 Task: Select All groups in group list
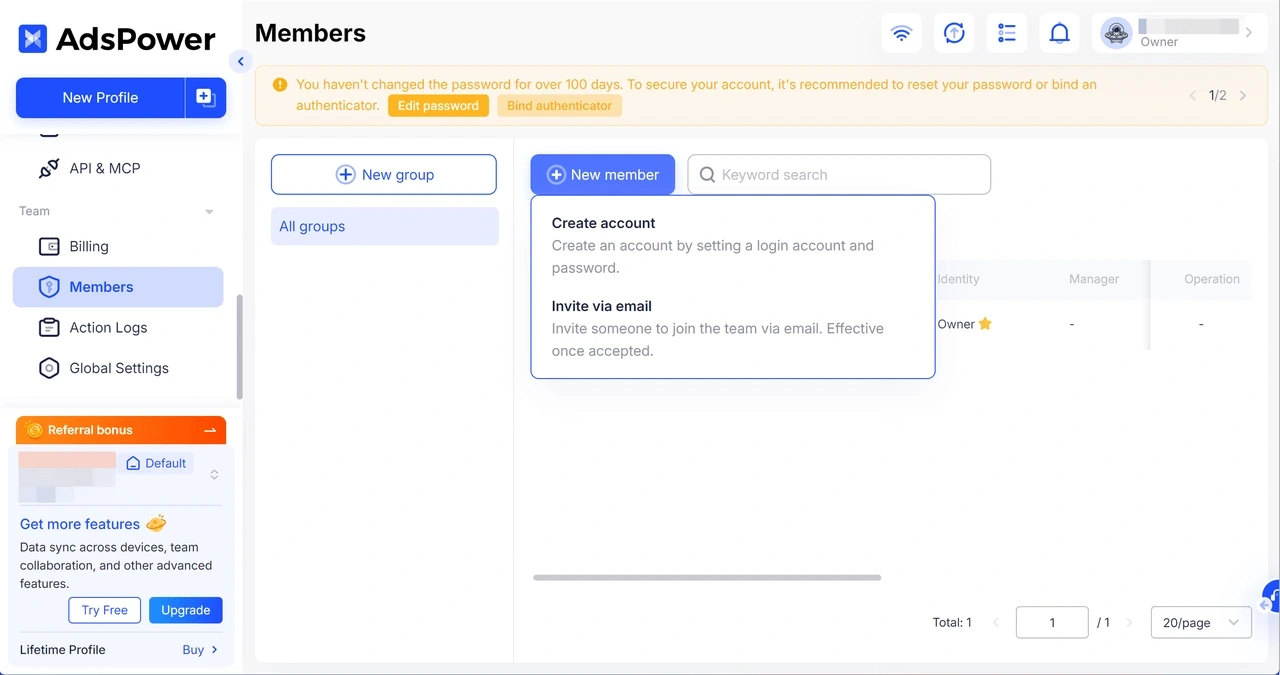pyautogui.click(x=385, y=226)
